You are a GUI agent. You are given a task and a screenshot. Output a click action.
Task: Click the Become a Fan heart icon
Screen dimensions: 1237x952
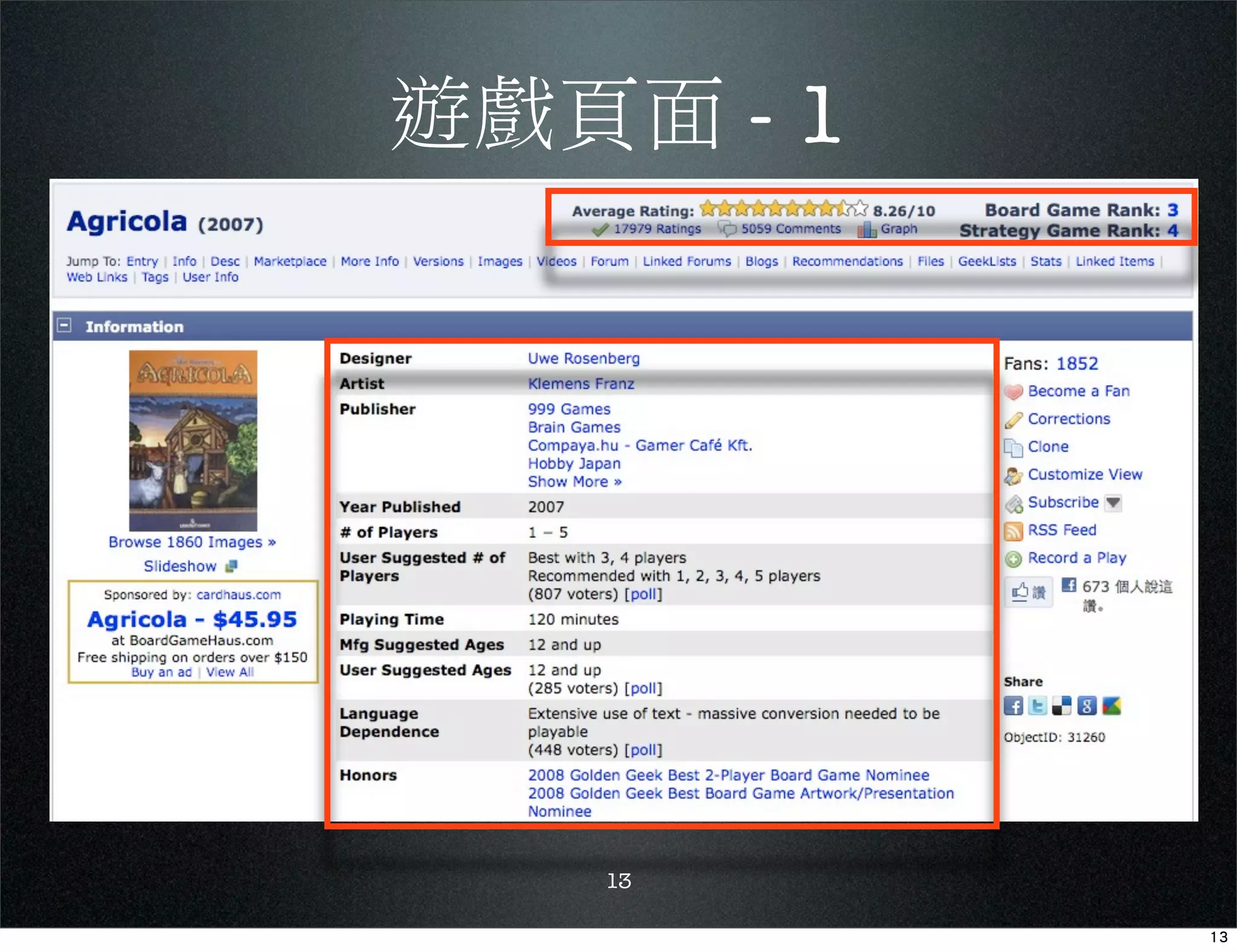click(x=1014, y=392)
